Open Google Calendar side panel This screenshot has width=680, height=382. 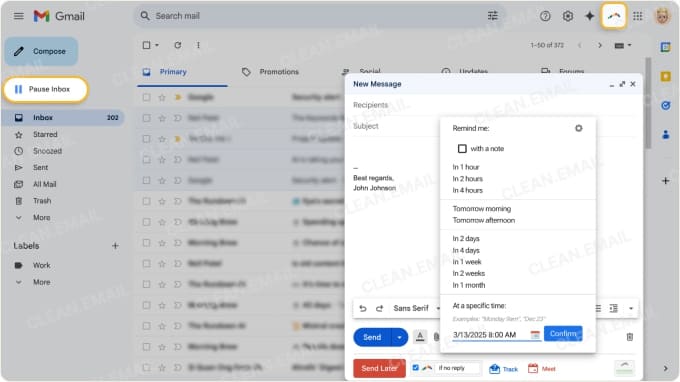[665, 47]
